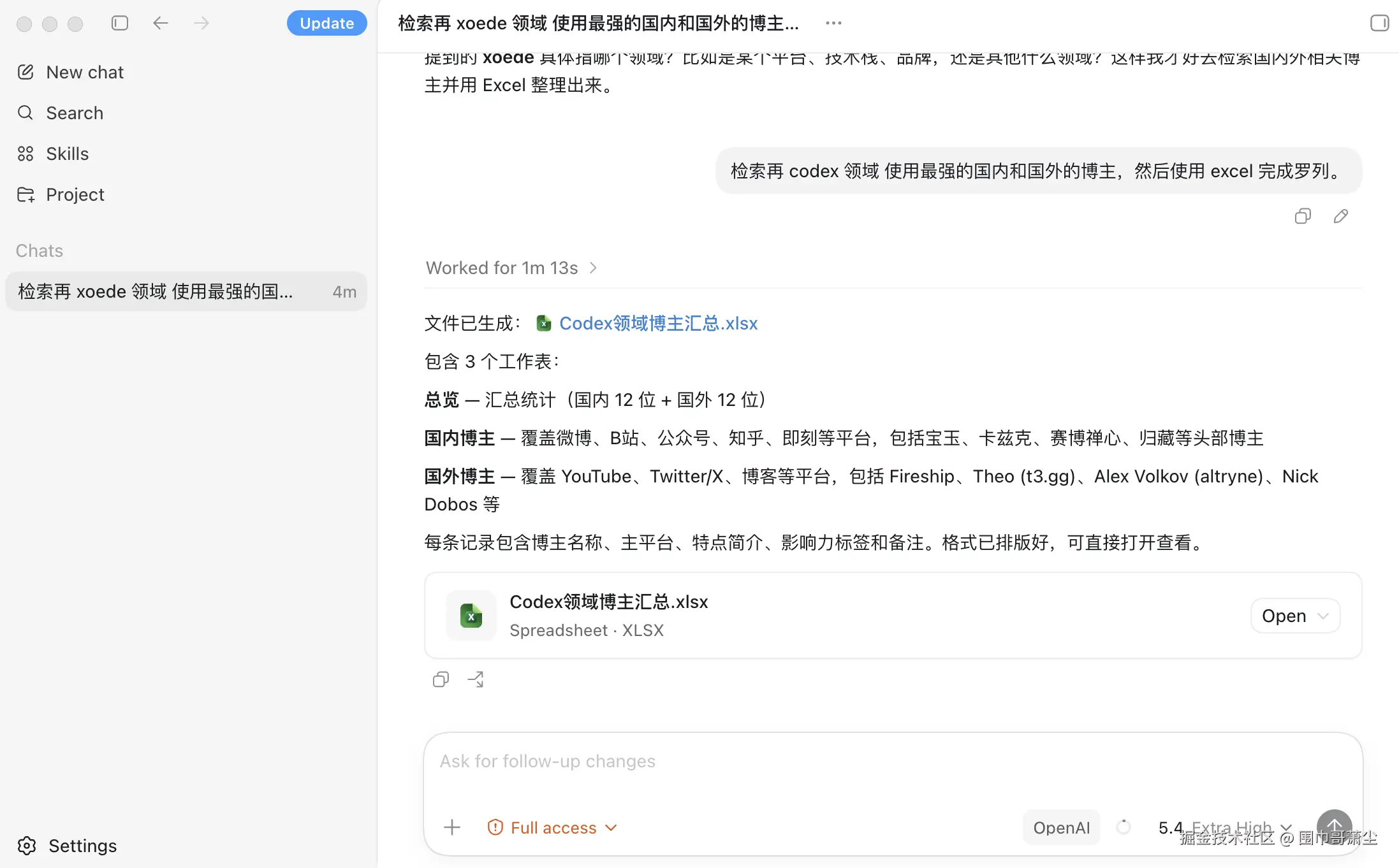Toggle the right side panel icon

click(1379, 23)
